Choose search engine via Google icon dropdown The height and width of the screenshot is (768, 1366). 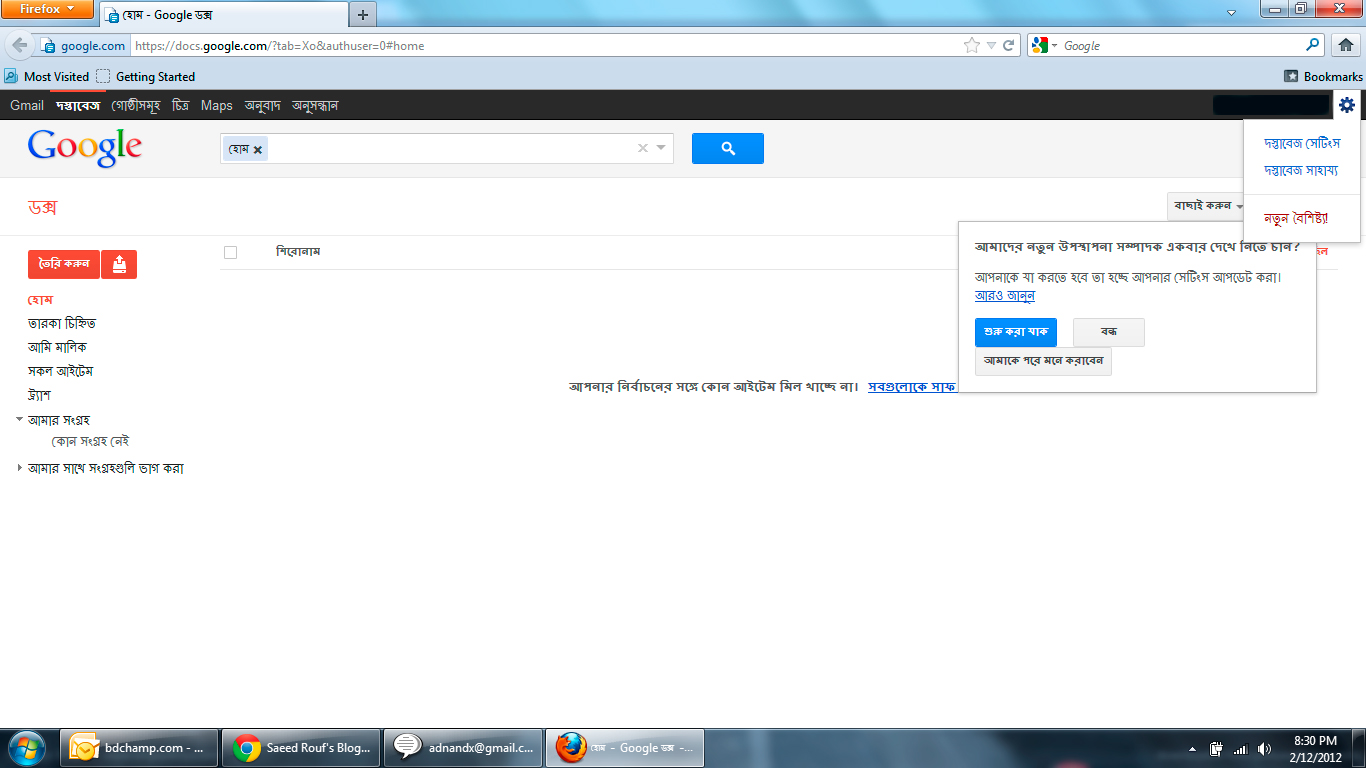tap(1044, 45)
